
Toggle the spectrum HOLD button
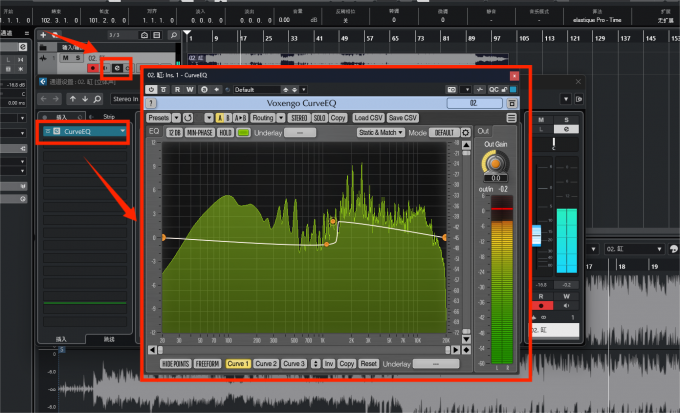point(226,133)
